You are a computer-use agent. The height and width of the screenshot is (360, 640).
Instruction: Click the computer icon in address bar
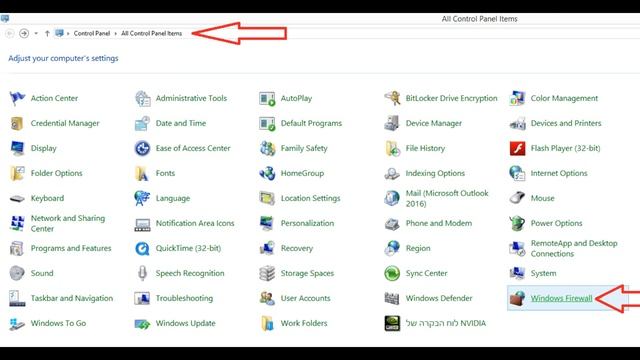pos(60,33)
